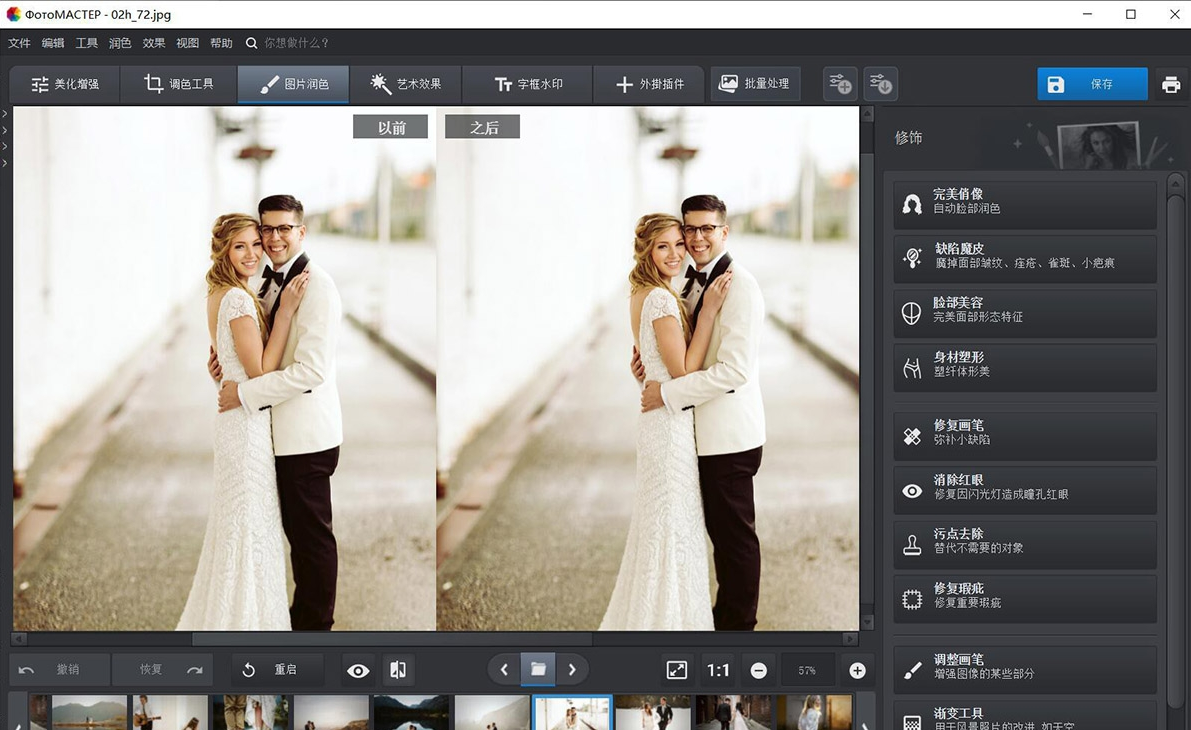Screen dimensions: 1191x730
Task: Open the 效果 menu
Action: 153,43
